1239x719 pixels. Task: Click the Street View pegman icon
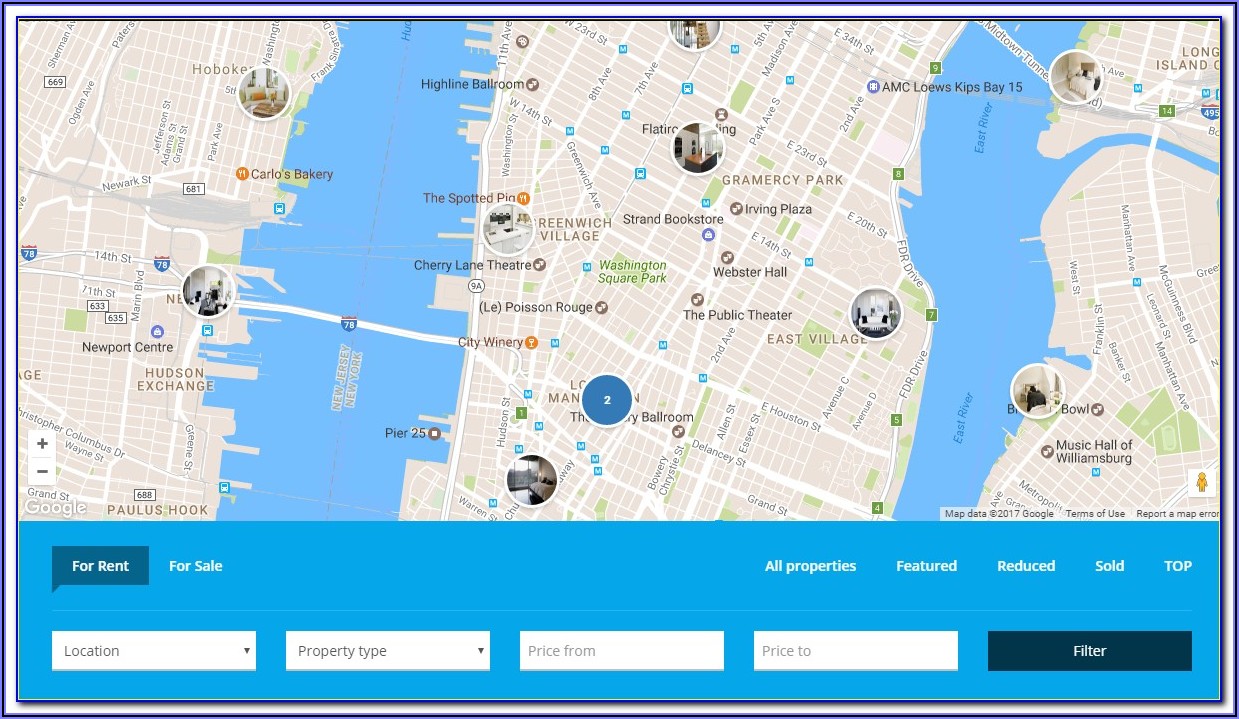(1201, 483)
